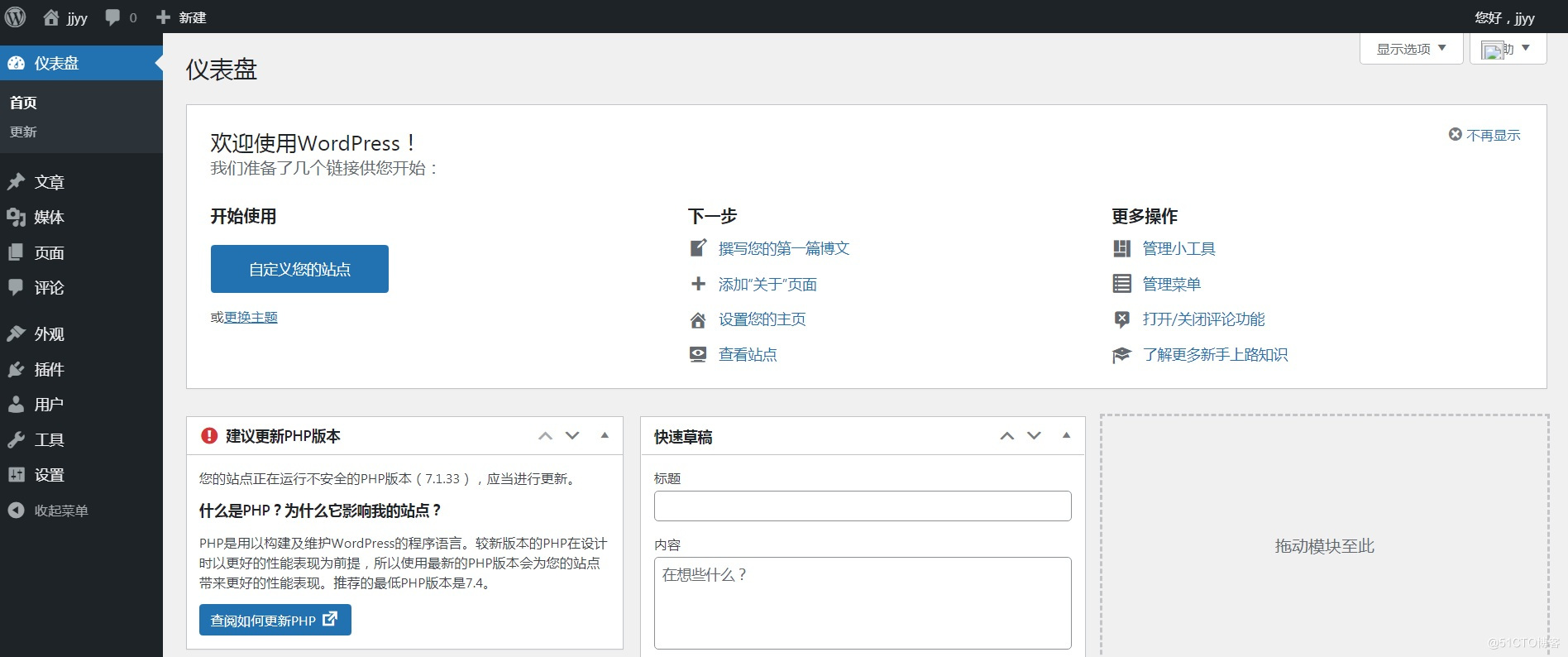Click 您好，jiyy account greeting
Screen dimensions: 1568x657
[x=1504, y=17]
